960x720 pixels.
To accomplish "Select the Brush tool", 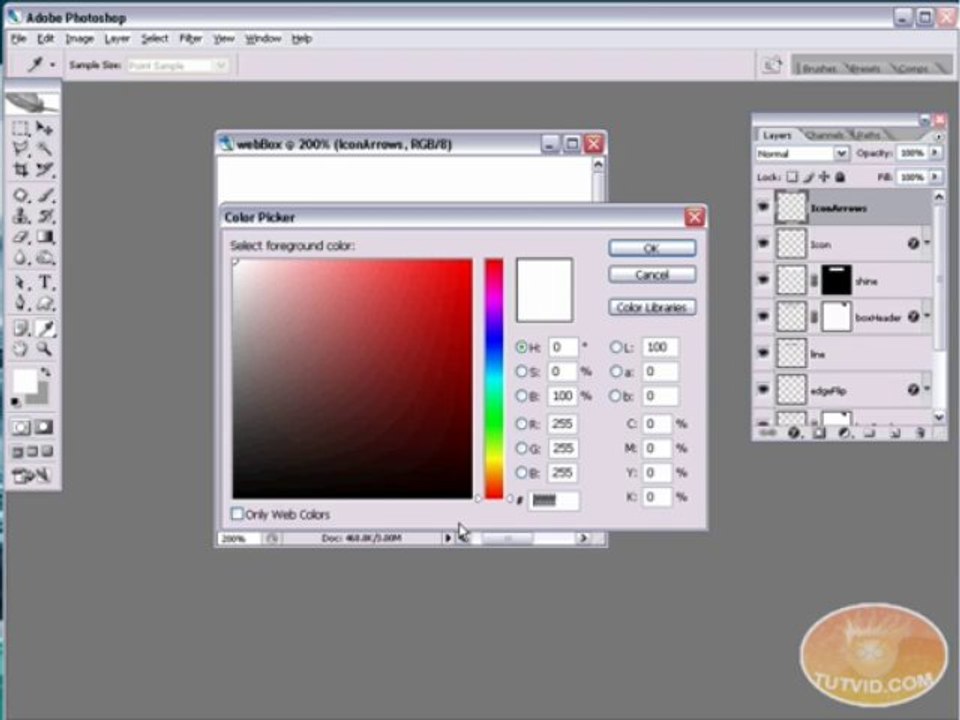I will [44, 196].
